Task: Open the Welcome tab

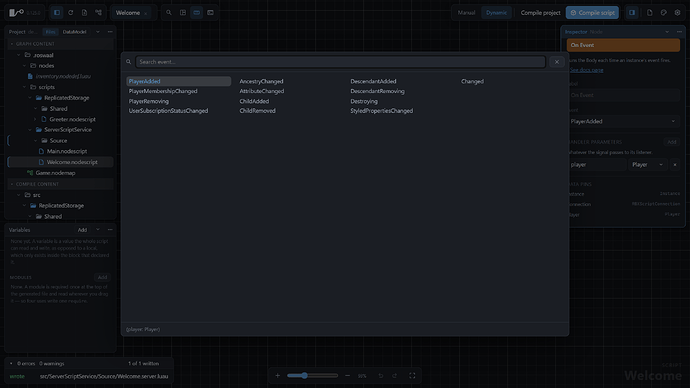Action: coord(128,13)
